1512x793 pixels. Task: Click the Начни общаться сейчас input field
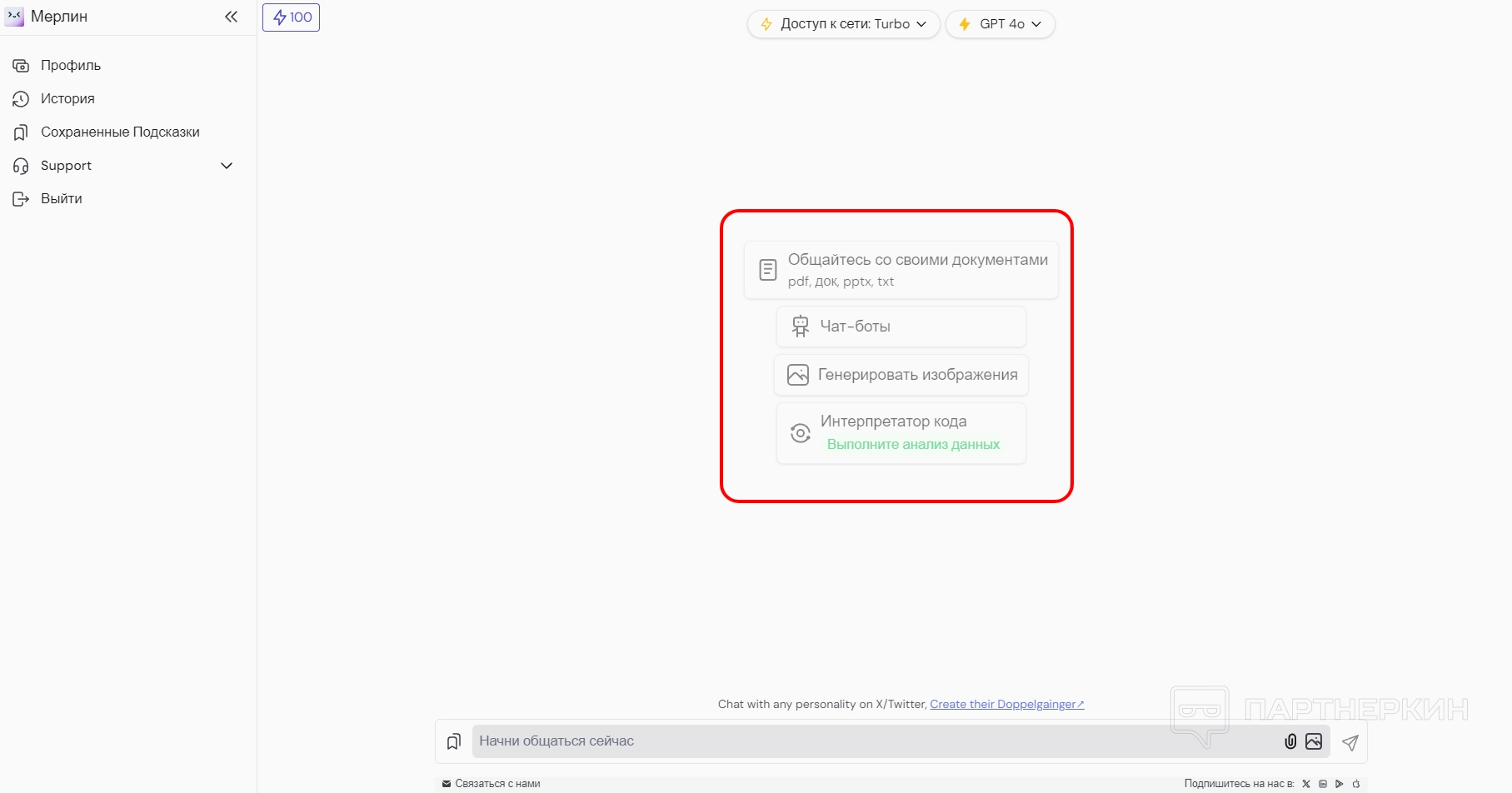click(875, 741)
